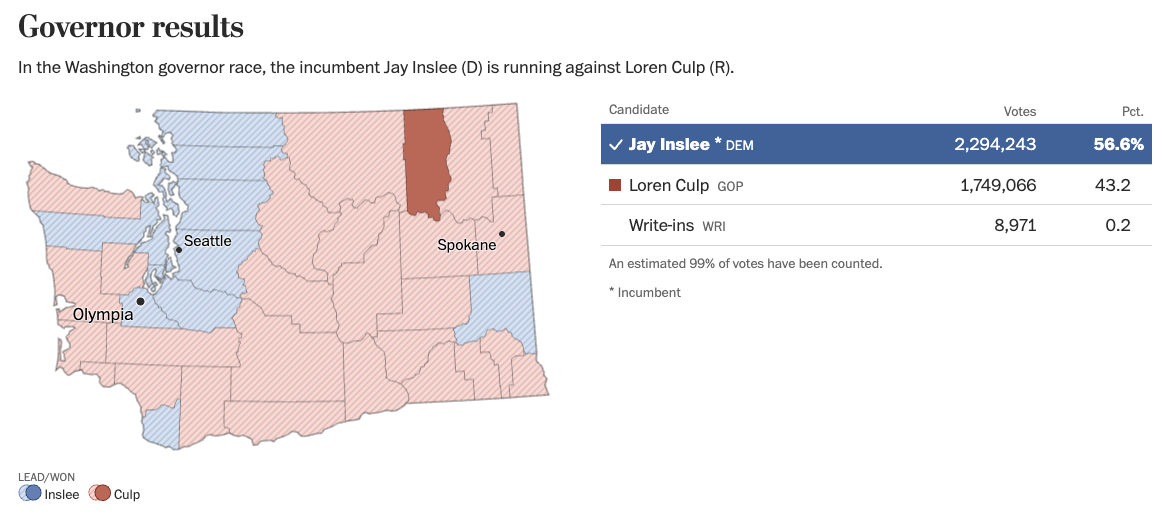
Task: Select the Loren Culp result row
Action: tap(876, 185)
